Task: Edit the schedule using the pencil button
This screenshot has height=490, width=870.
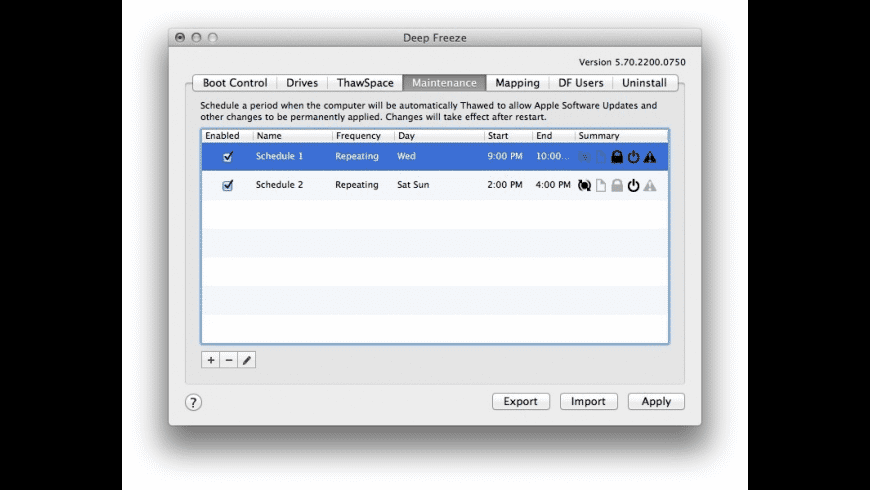Action: pos(247,360)
